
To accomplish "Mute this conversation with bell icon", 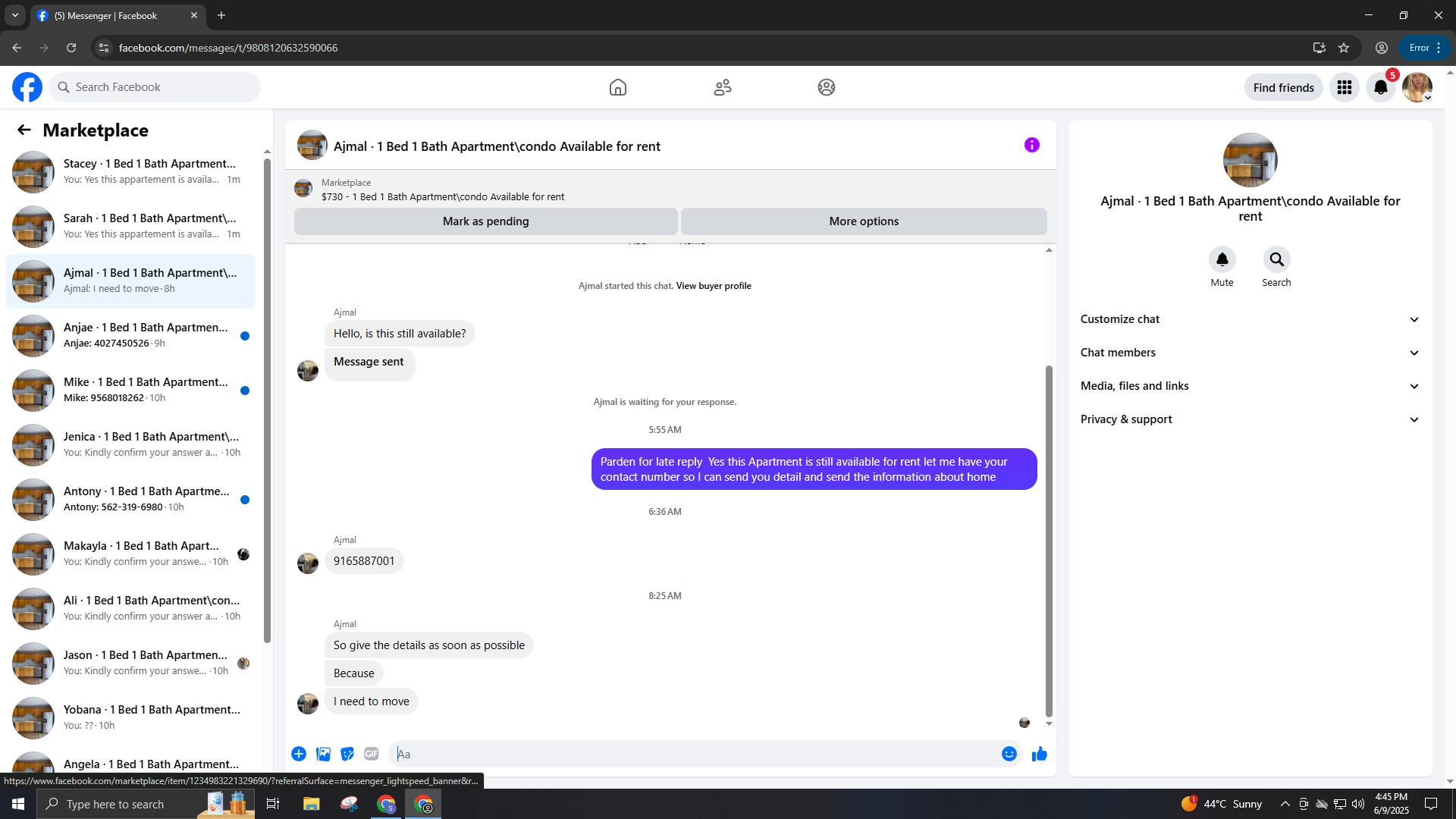I will point(1222,259).
